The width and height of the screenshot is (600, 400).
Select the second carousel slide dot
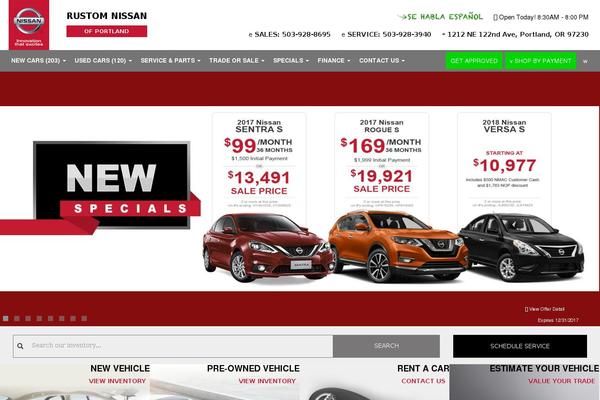[x=17, y=318]
